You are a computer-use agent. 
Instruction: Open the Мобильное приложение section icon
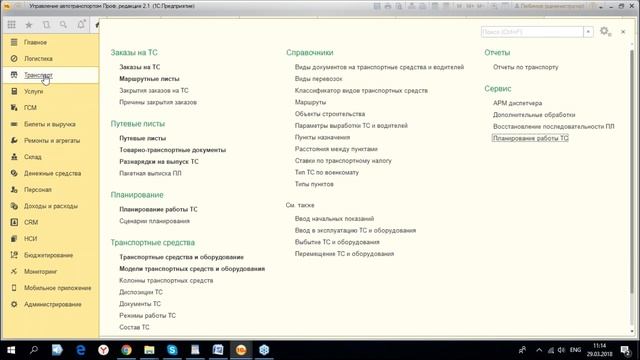(14, 288)
